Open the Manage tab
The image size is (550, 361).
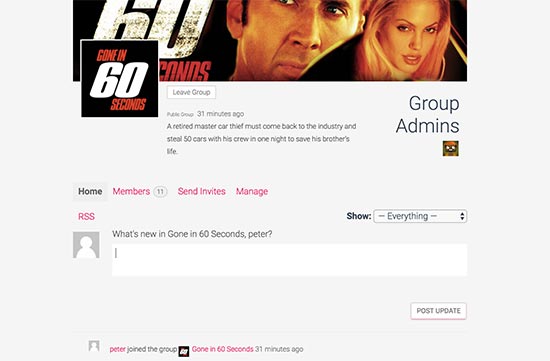click(x=252, y=192)
